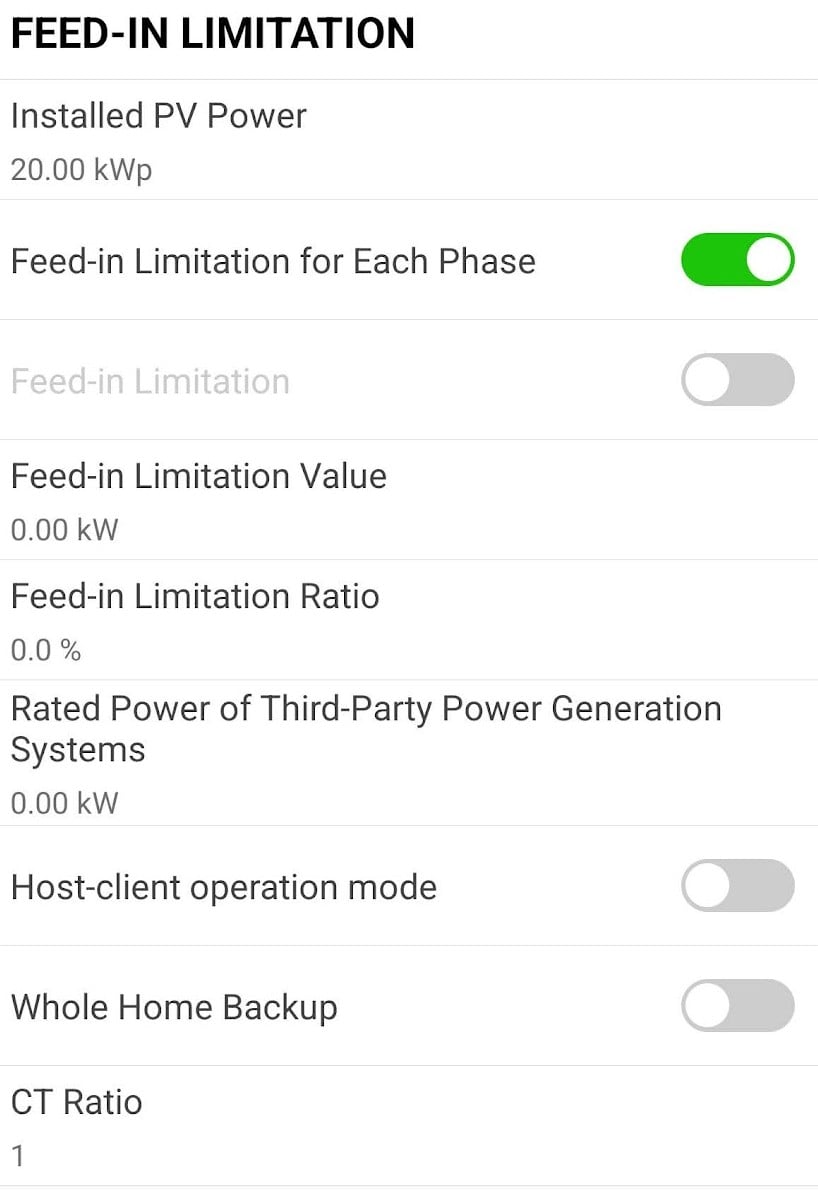Edit third-party systems 0.00 kW value
The height and width of the screenshot is (1190, 818).
(x=64, y=803)
